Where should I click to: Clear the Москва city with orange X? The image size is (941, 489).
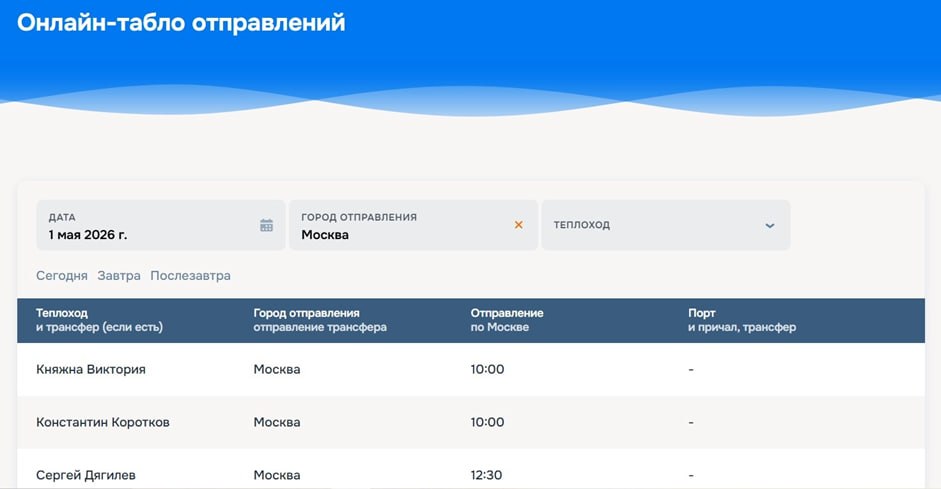[x=518, y=225]
